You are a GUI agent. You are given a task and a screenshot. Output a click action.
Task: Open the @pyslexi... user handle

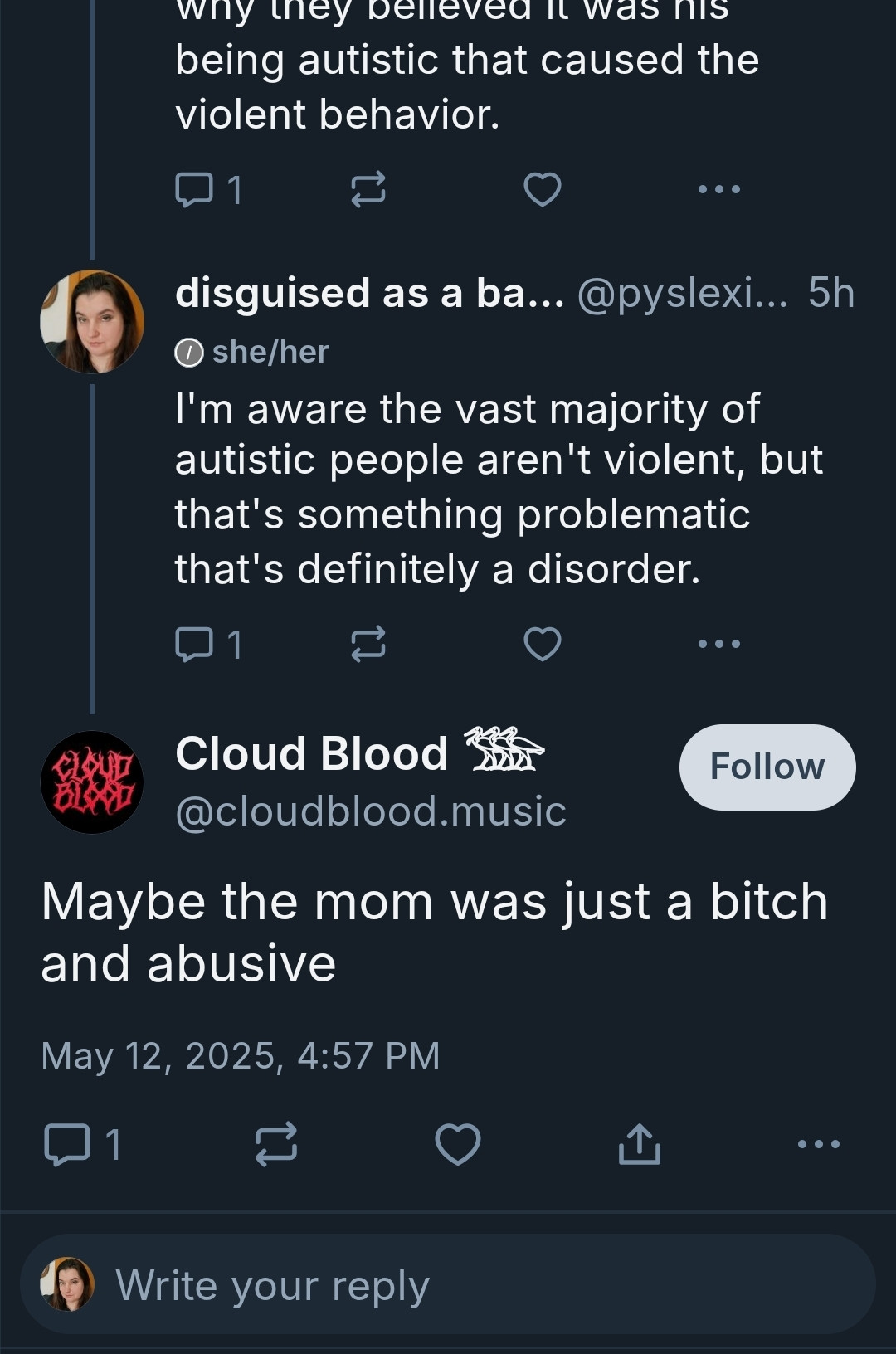tap(683, 293)
